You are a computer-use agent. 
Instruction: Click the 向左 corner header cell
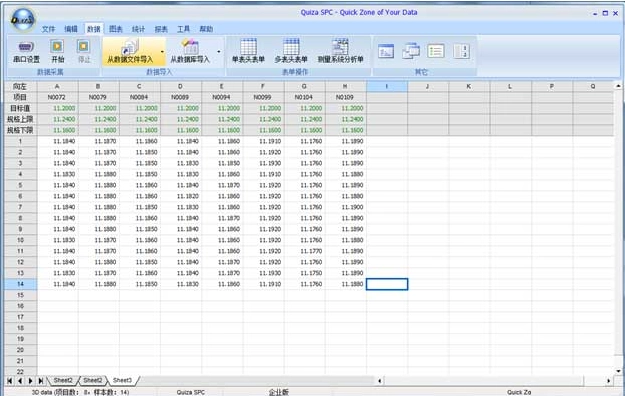(20, 86)
